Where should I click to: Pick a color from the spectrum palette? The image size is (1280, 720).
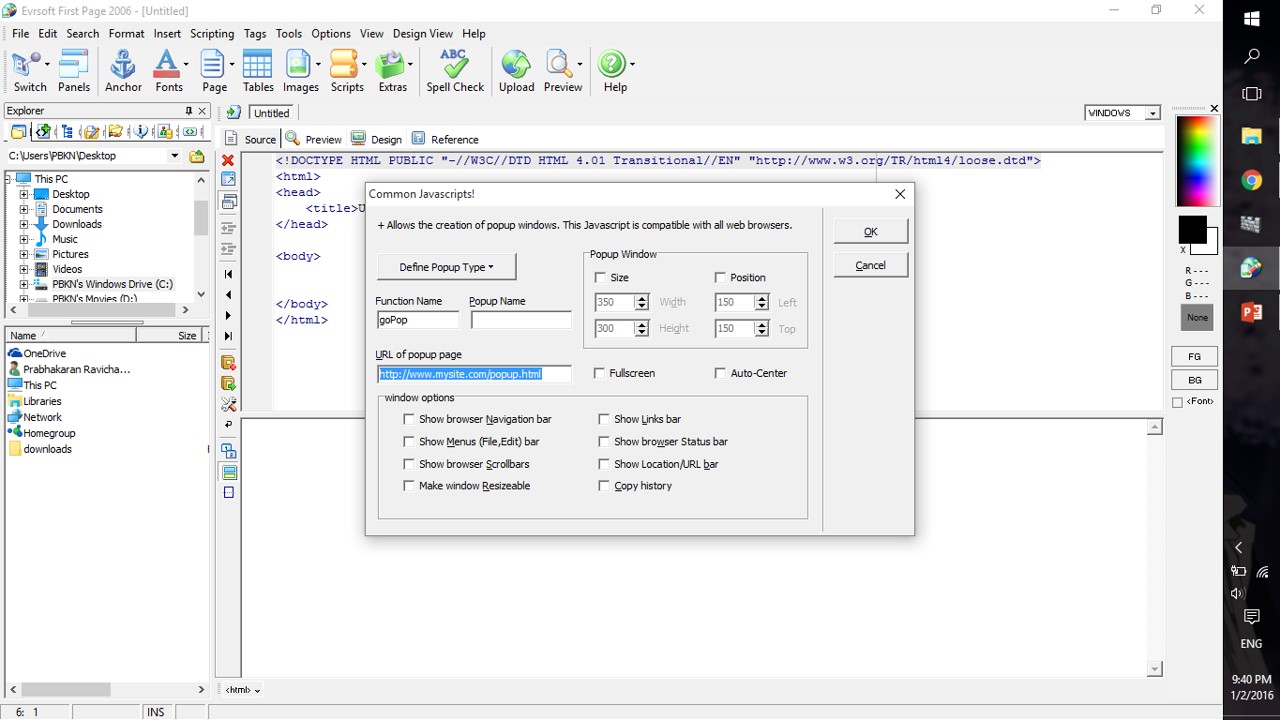1197,160
